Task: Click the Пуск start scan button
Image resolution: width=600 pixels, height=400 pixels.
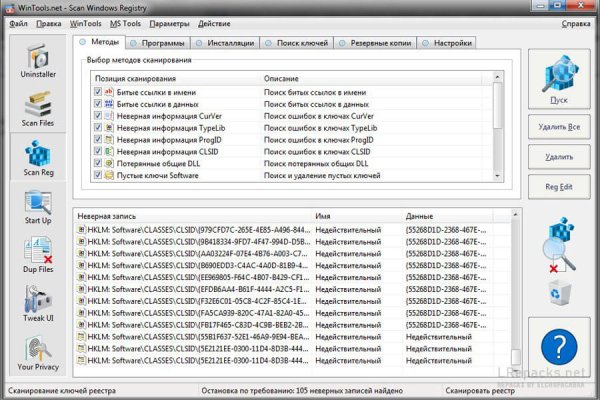Action: pyautogui.click(x=559, y=79)
